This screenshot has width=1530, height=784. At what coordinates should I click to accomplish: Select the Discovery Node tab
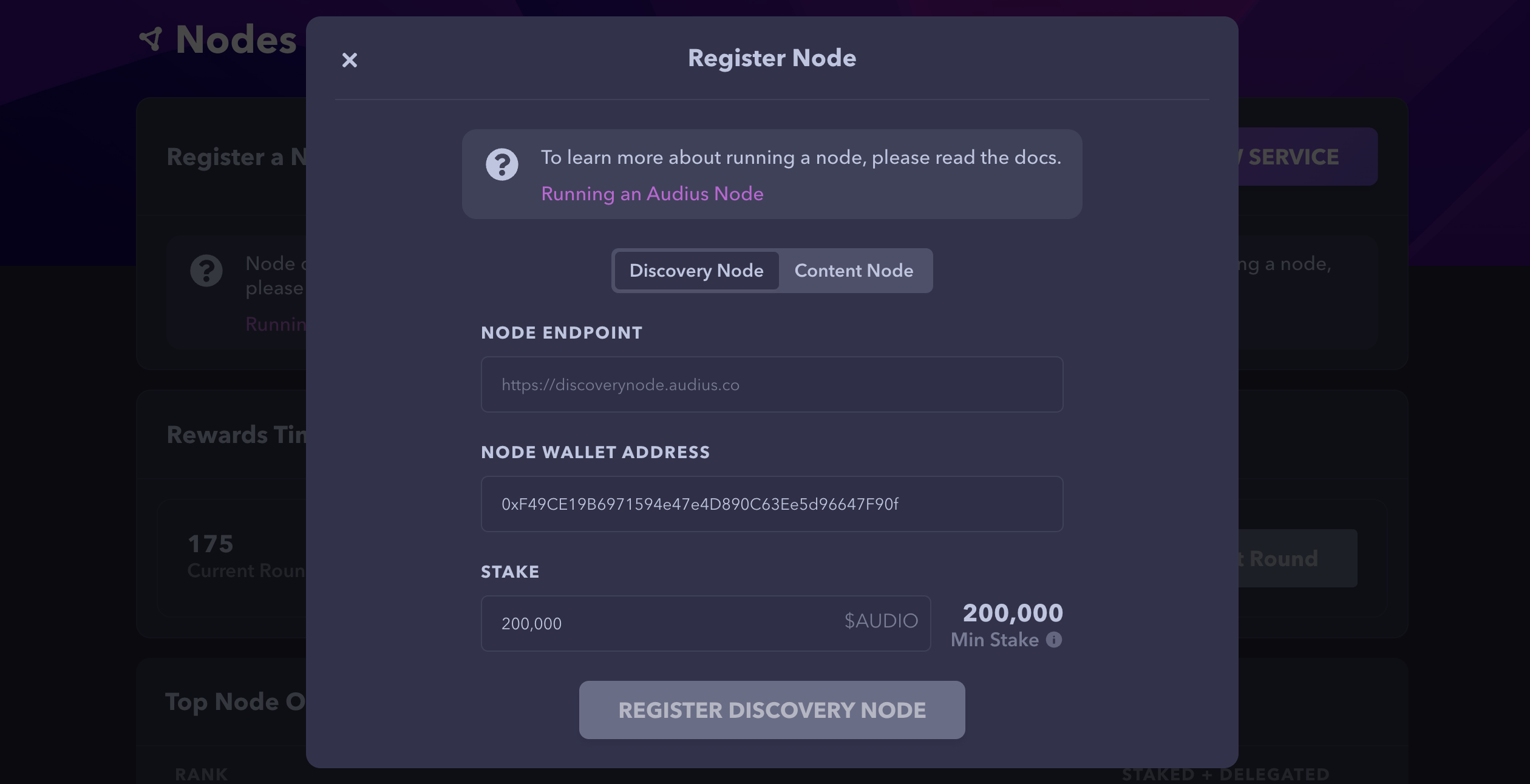click(x=696, y=271)
